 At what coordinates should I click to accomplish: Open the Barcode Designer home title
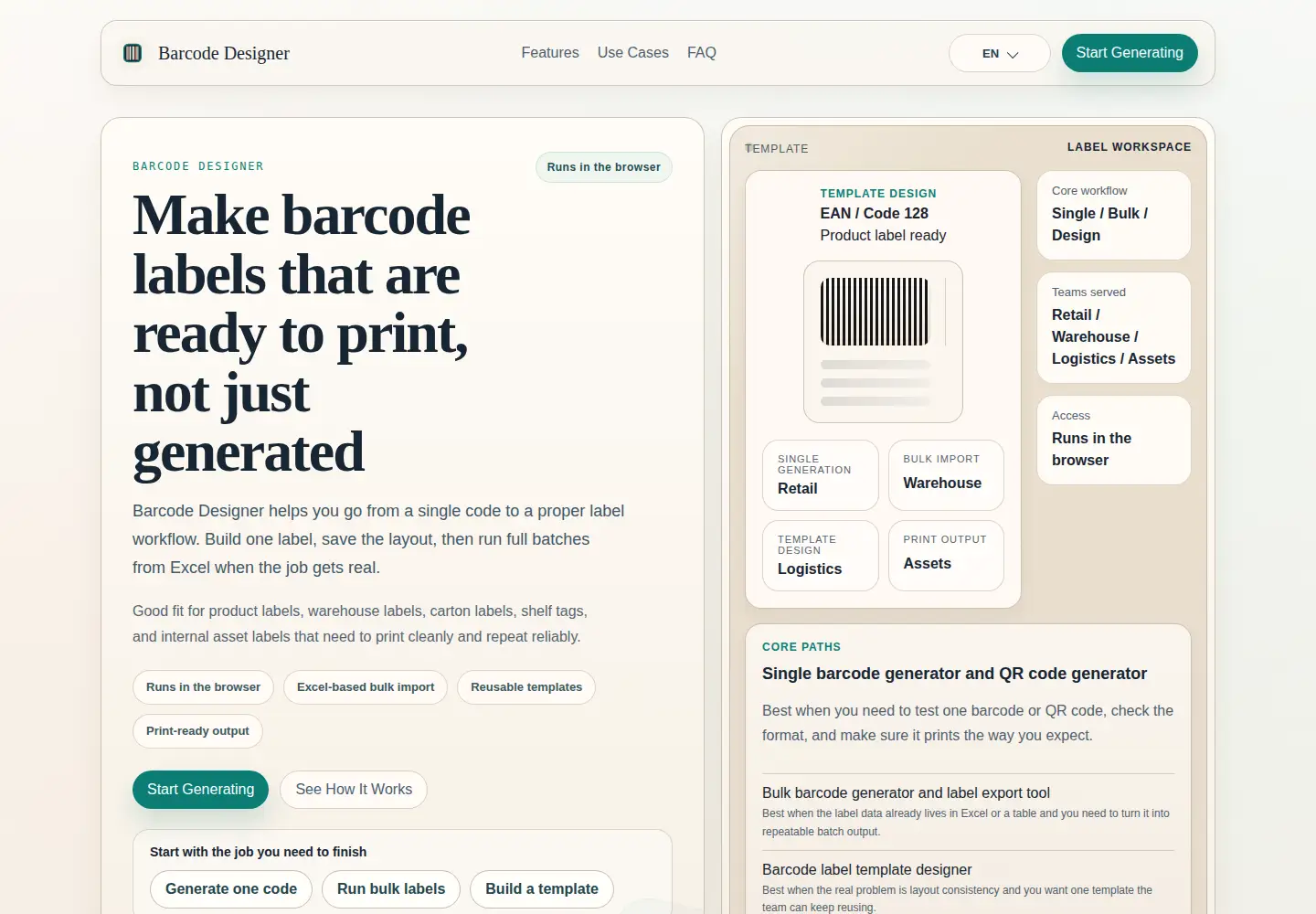[x=224, y=53]
